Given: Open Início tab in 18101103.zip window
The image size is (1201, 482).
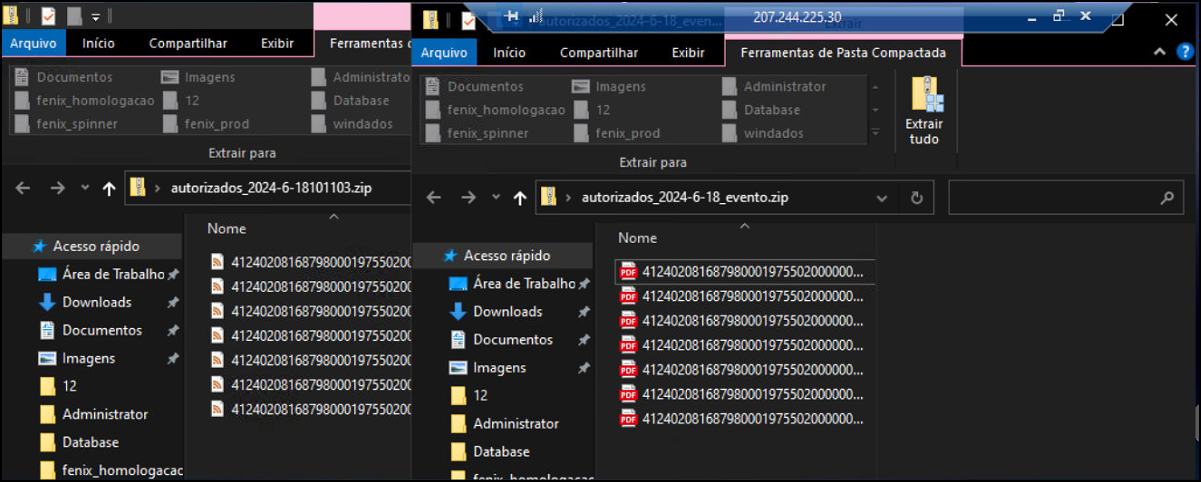Looking at the screenshot, I should pyautogui.click(x=98, y=43).
